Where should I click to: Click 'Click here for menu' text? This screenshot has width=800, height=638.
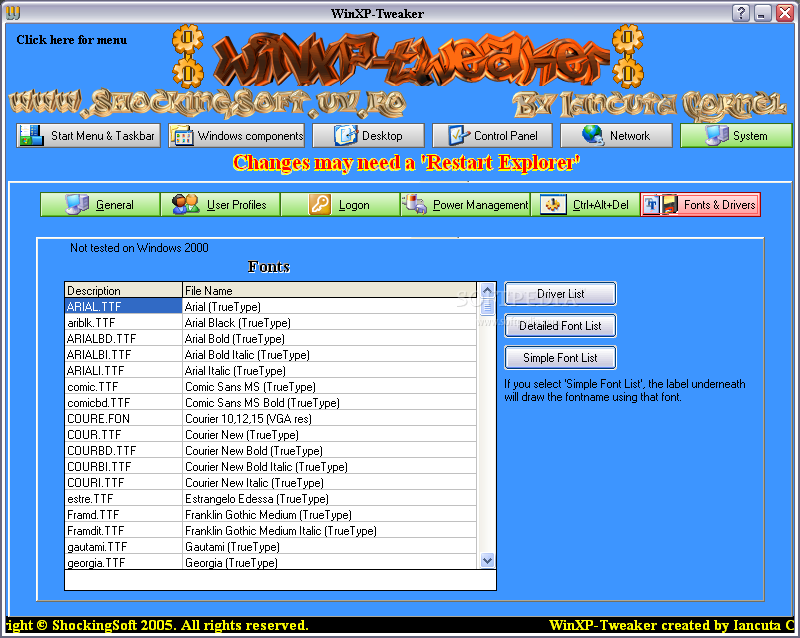point(71,40)
